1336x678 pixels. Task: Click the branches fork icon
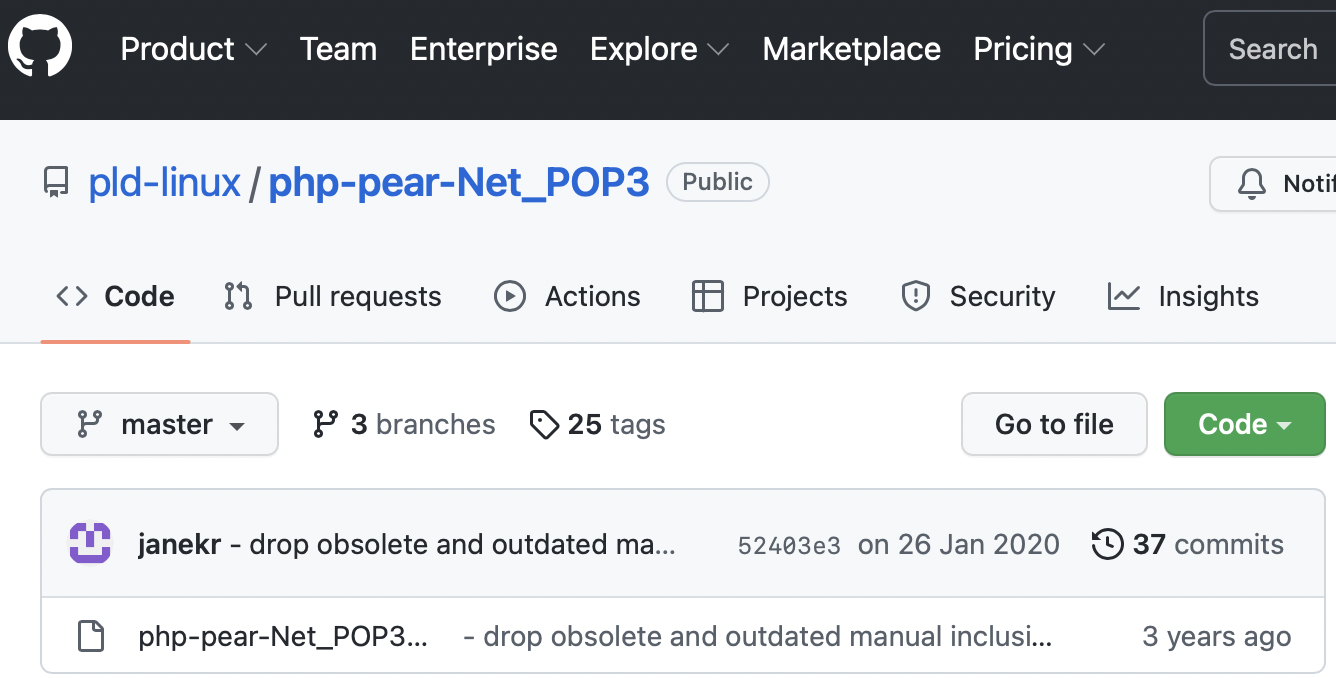pyautogui.click(x=325, y=425)
